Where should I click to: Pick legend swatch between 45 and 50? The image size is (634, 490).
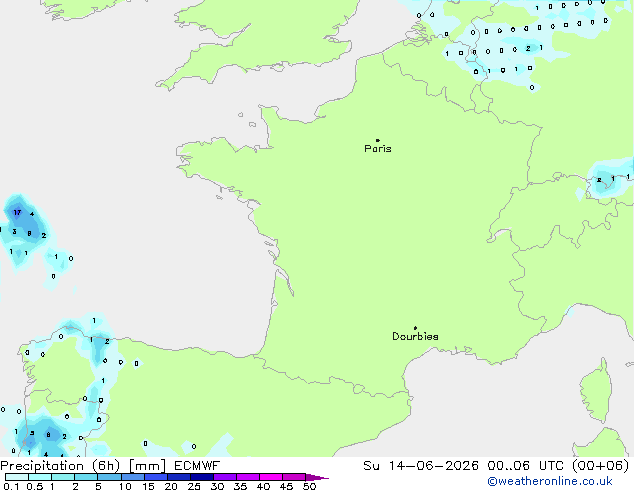coord(294,477)
